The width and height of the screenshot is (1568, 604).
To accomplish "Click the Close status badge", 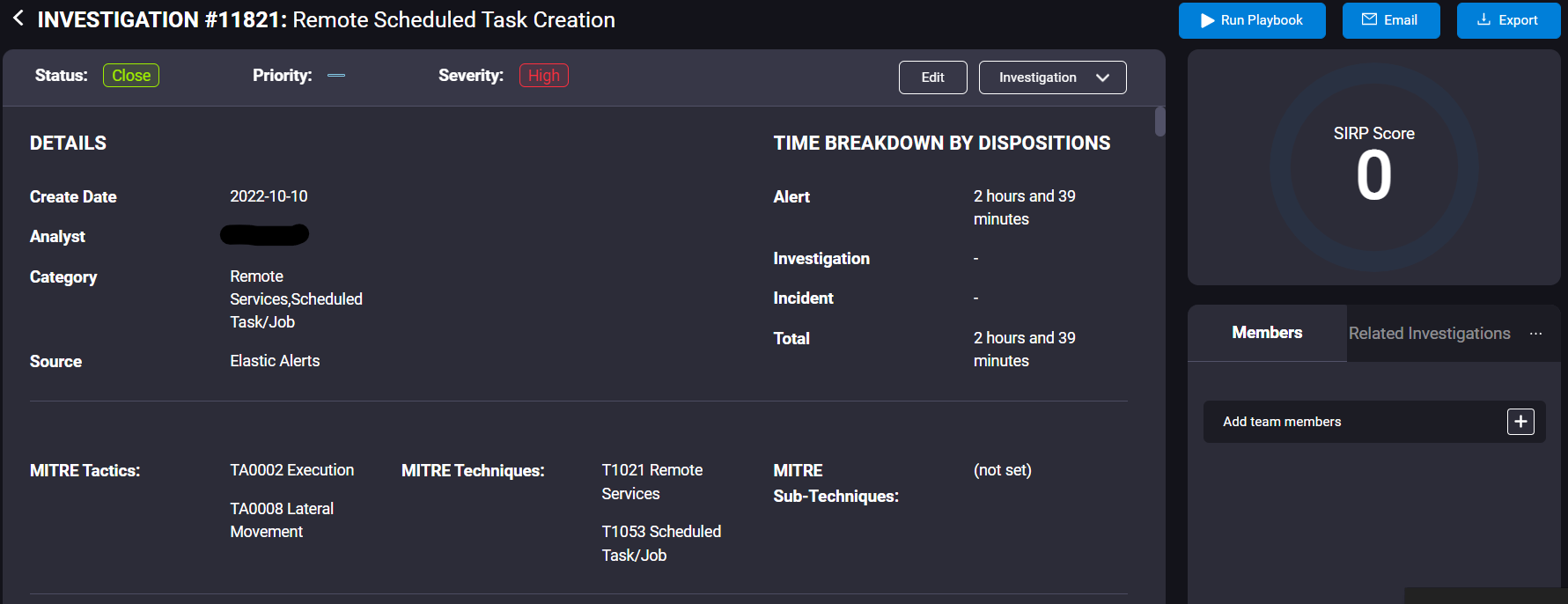I will tap(131, 76).
